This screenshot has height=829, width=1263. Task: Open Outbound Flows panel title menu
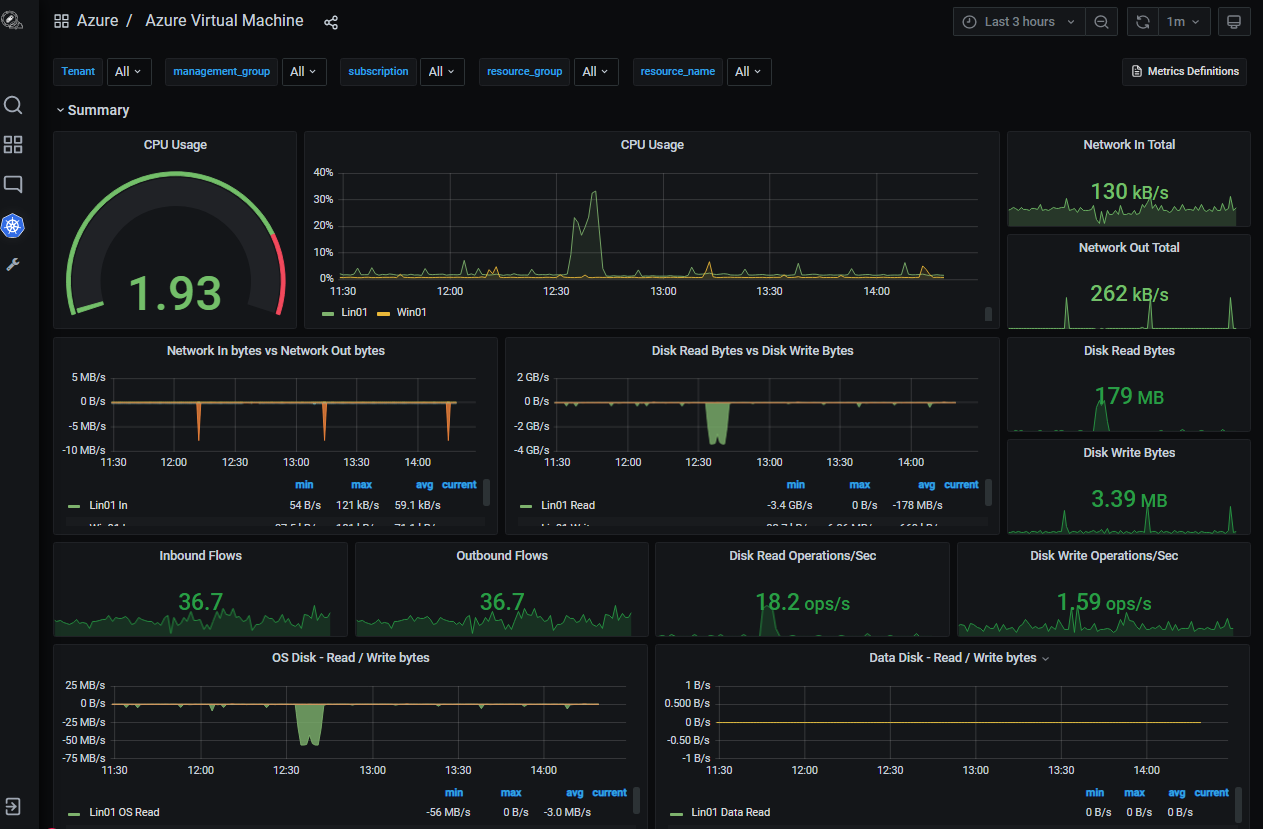502,556
